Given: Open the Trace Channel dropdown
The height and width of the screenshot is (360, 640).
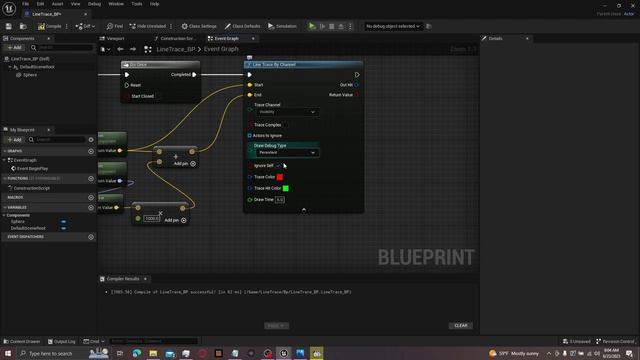Looking at the screenshot, I should point(287,112).
